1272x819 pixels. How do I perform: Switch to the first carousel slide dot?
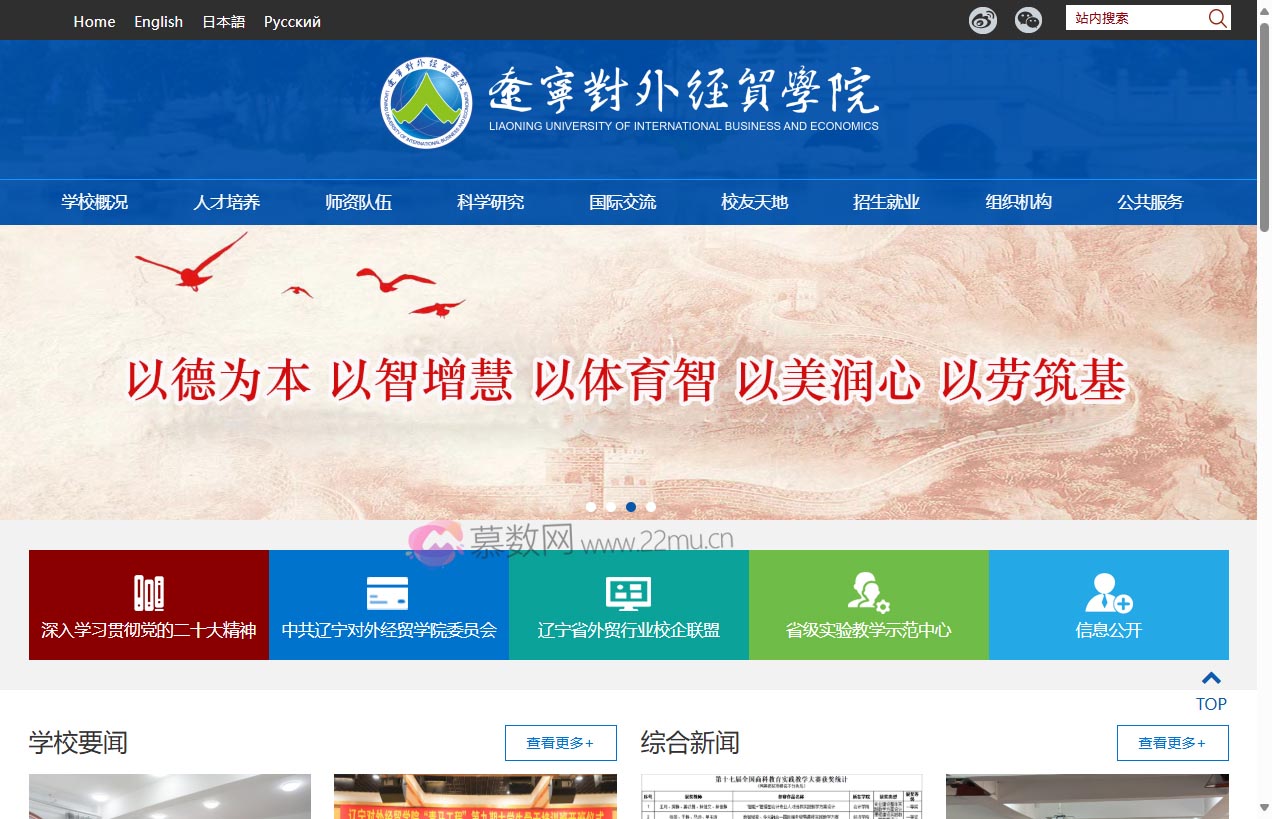click(x=590, y=507)
